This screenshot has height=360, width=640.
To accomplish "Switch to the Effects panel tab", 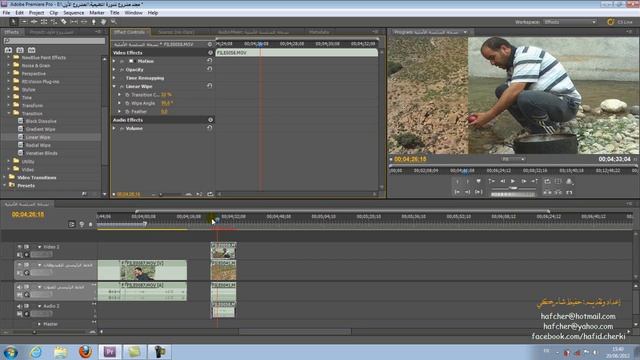I will click(11, 32).
